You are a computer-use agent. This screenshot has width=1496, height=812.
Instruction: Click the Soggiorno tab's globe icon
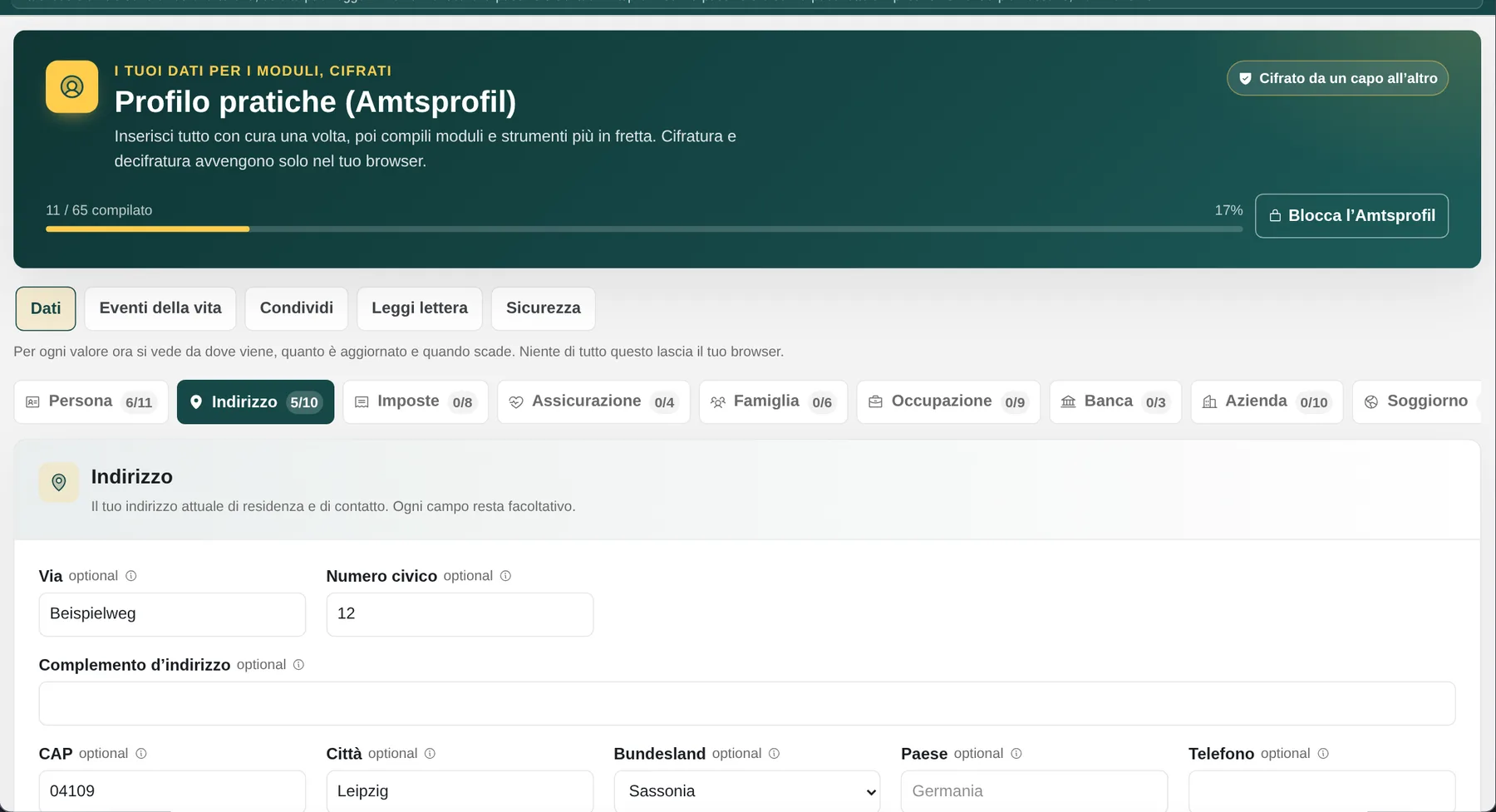pos(1371,402)
